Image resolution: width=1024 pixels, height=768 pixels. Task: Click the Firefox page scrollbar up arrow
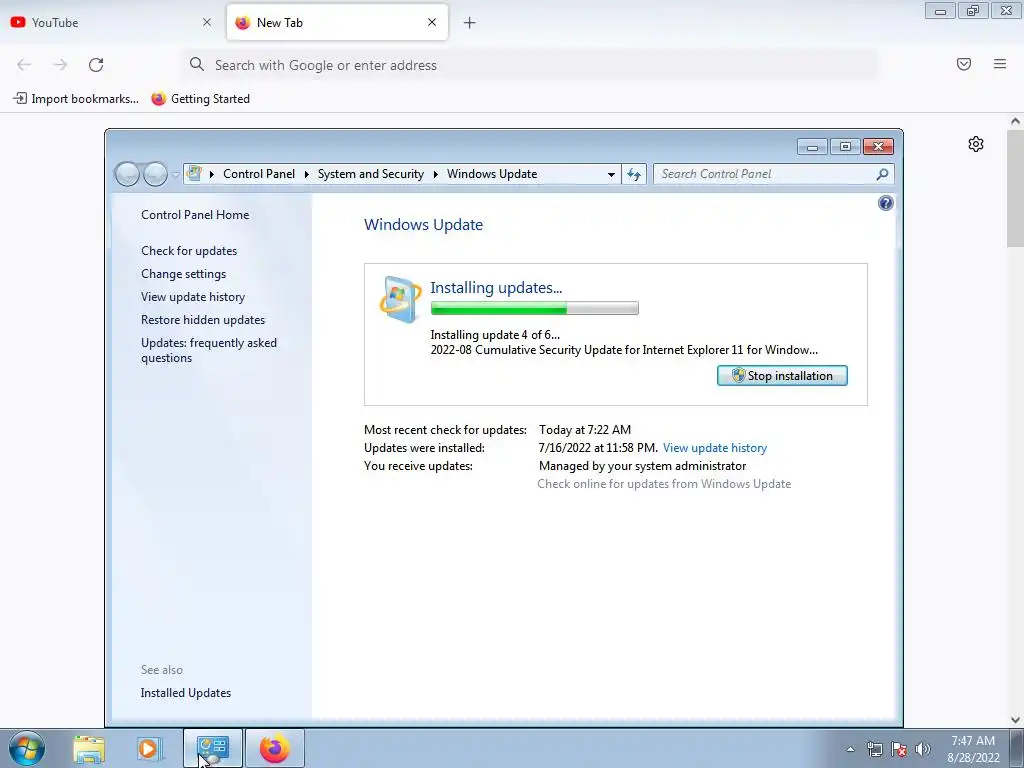click(1016, 121)
